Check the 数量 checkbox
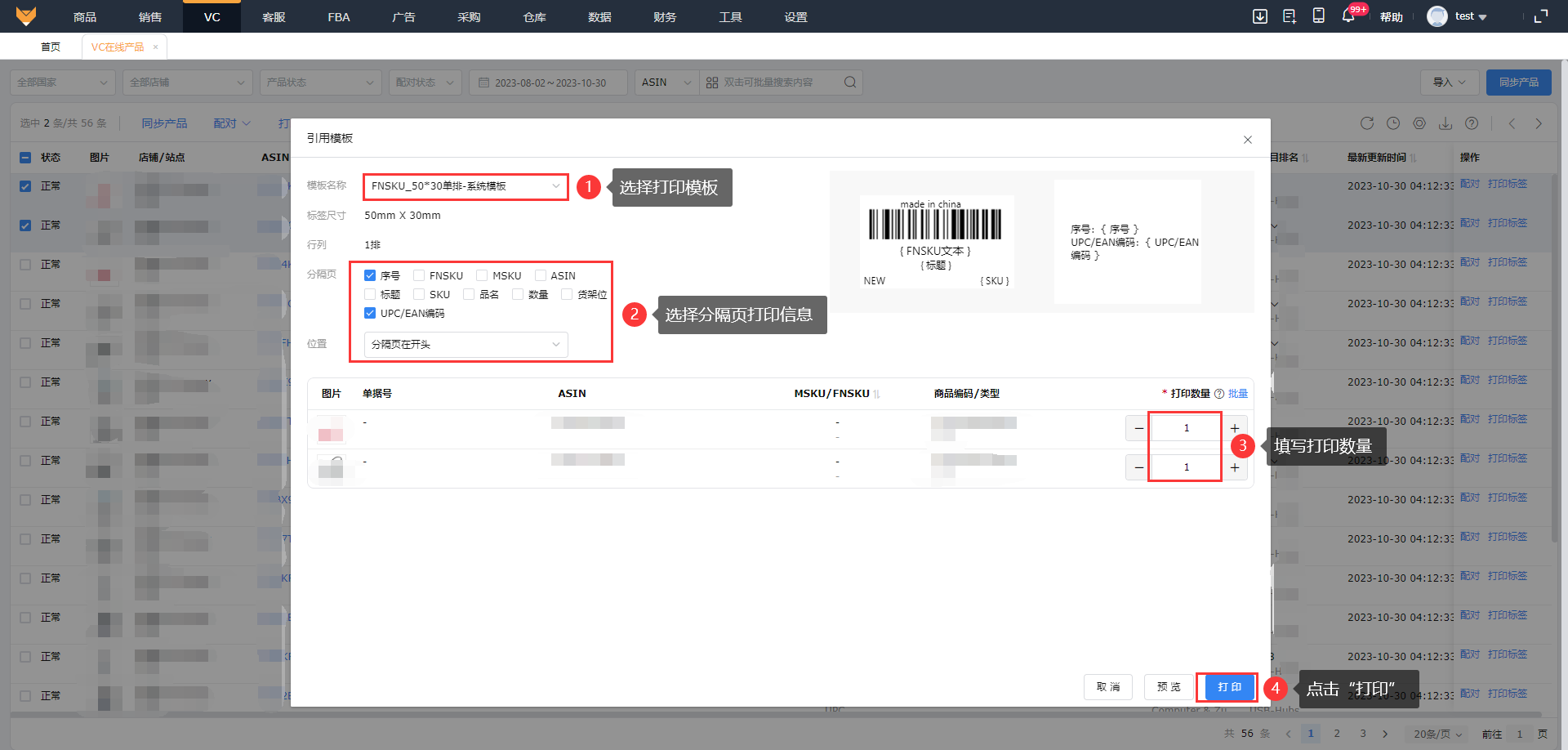1568x750 pixels. (x=518, y=294)
